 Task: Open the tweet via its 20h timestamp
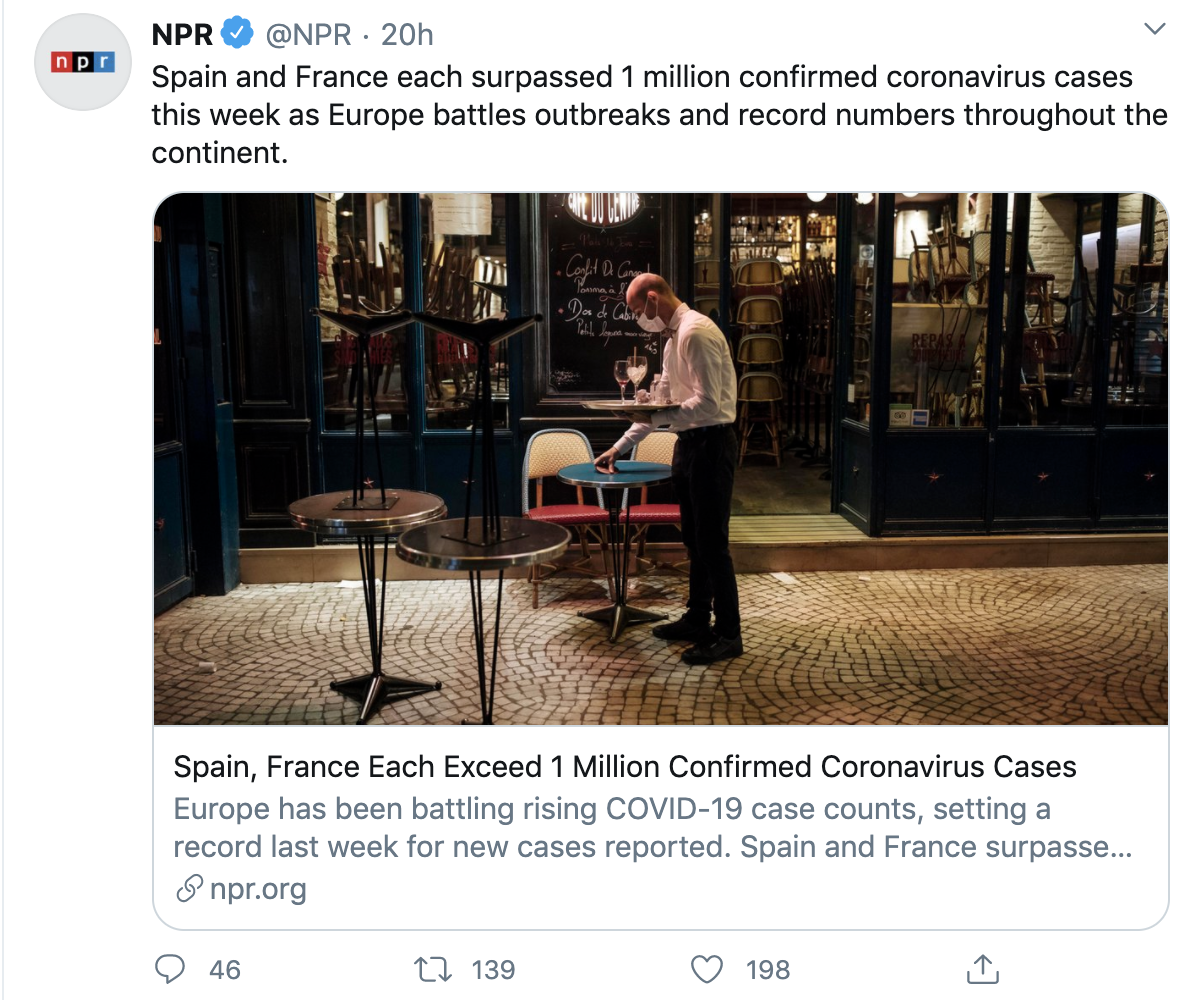[407, 35]
